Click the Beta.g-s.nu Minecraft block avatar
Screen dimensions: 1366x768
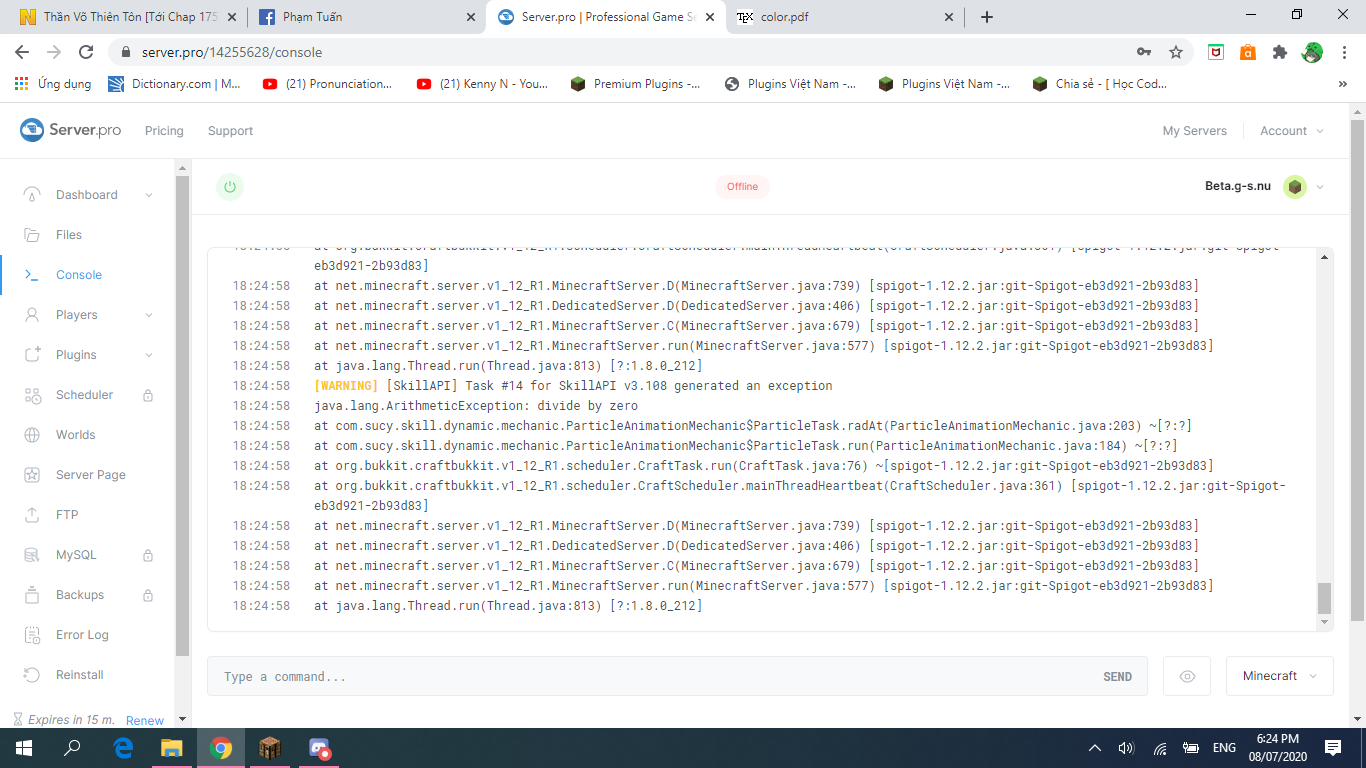1295,187
